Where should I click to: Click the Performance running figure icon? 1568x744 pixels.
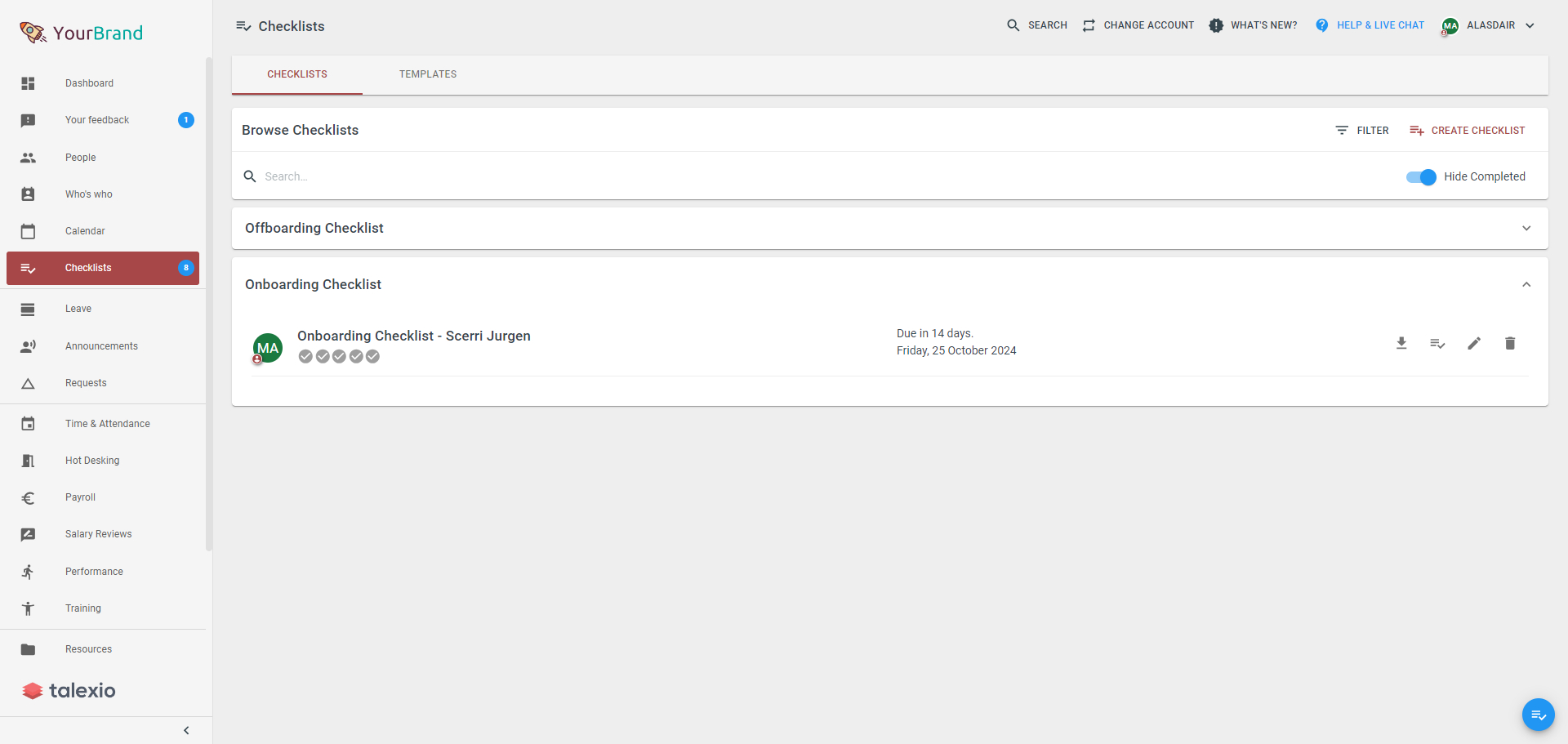pos(28,572)
